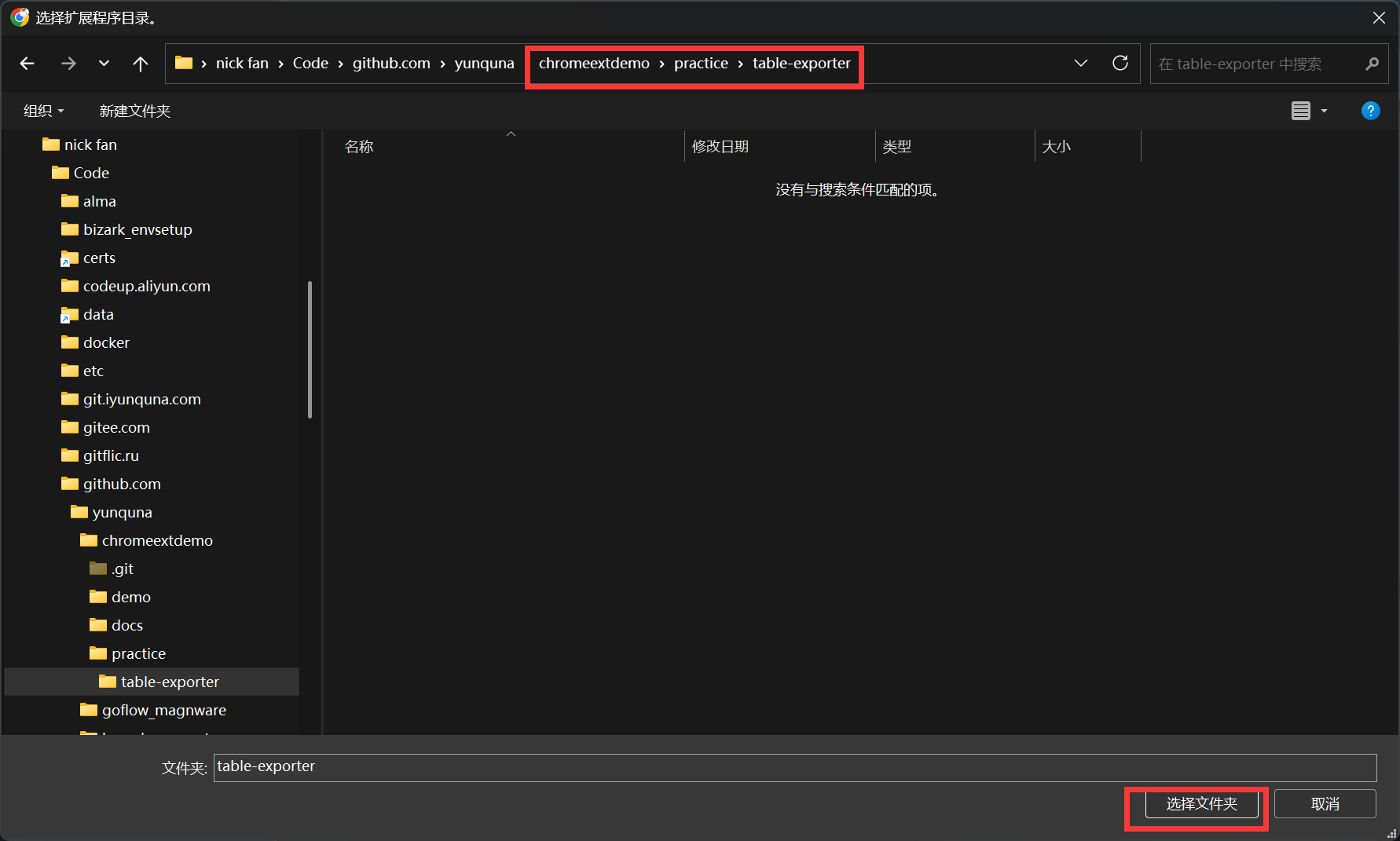Go up one folder level
1400x841 pixels.
[140, 64]
